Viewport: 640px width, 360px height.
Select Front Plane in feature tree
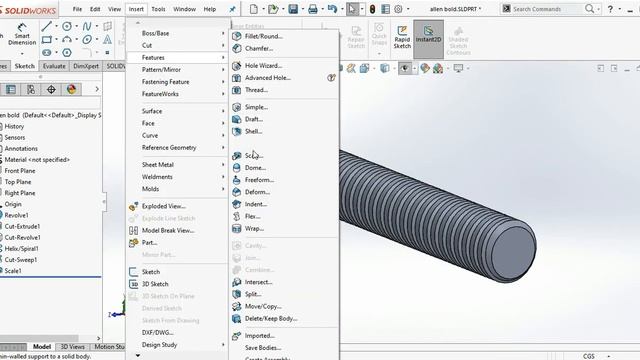coord(20,171)
